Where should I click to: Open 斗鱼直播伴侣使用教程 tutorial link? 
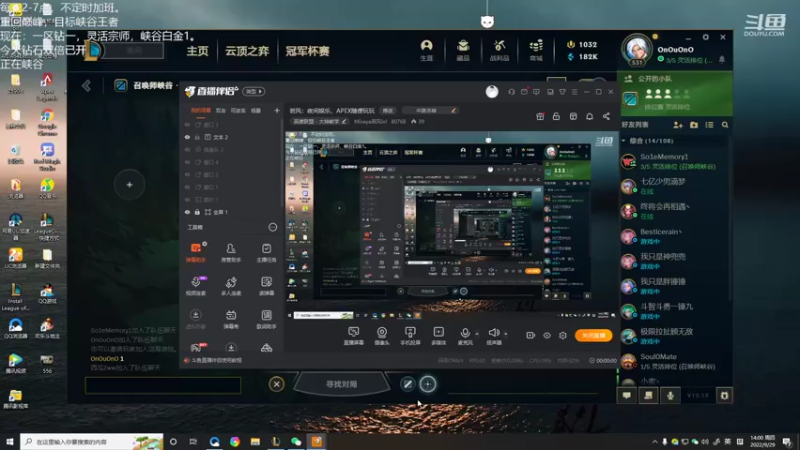click(x=216, y=360)
